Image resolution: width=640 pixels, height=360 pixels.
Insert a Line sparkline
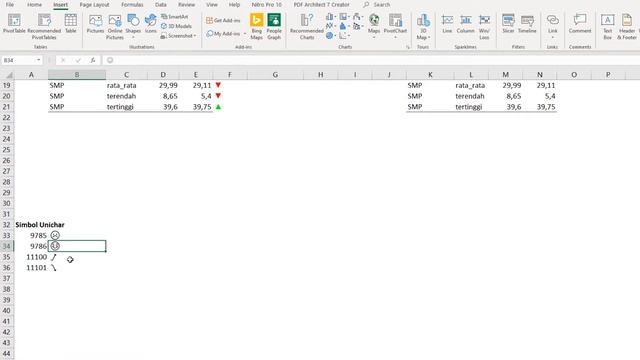(x=447, y=23)
